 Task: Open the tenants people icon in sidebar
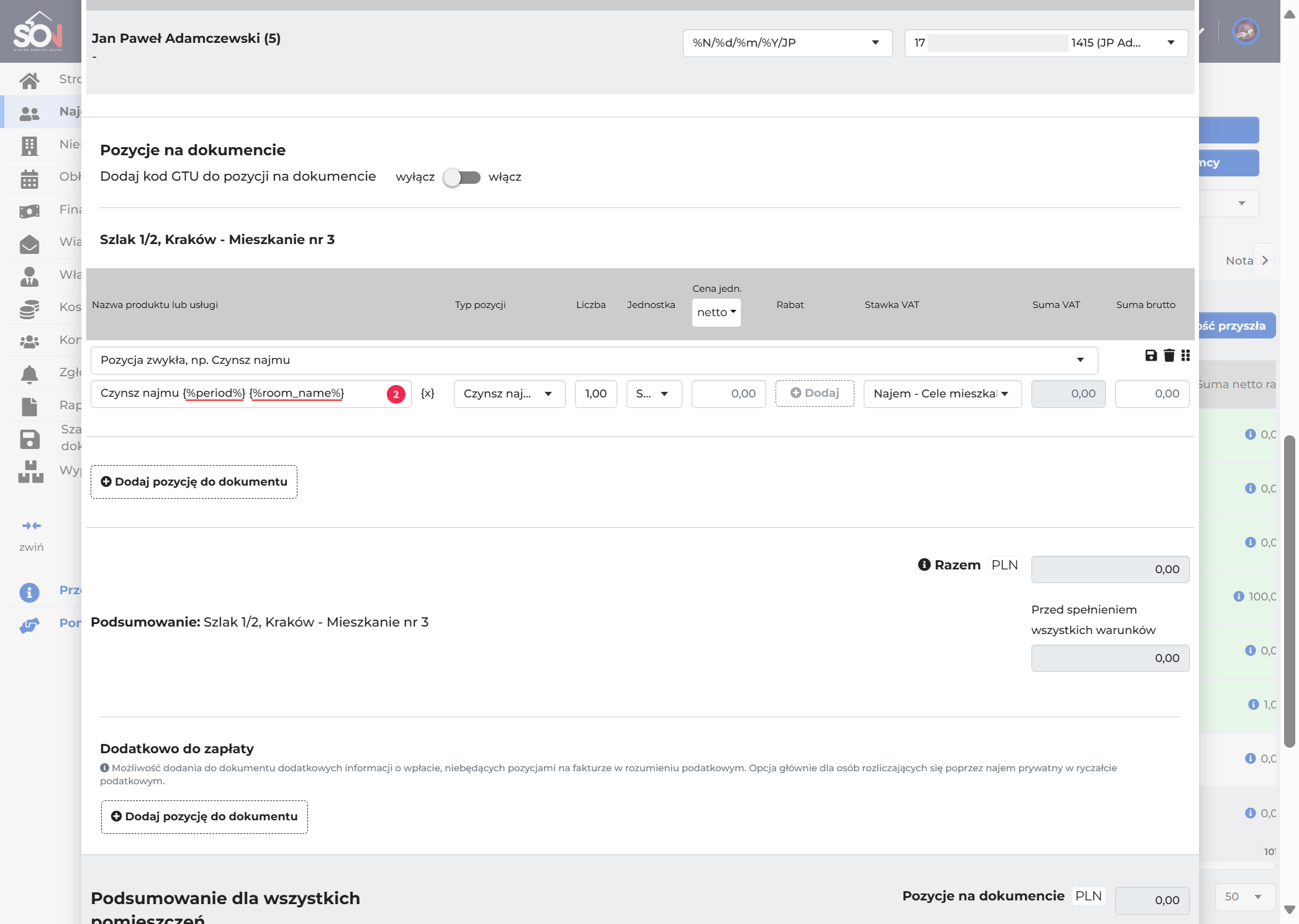point(29,113)
